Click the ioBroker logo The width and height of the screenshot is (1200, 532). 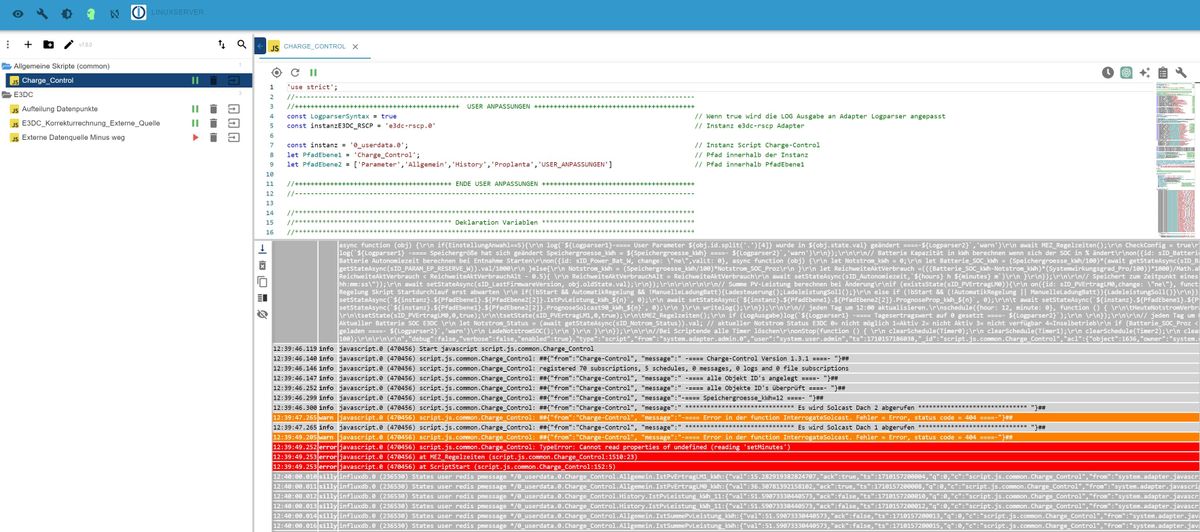140,14
